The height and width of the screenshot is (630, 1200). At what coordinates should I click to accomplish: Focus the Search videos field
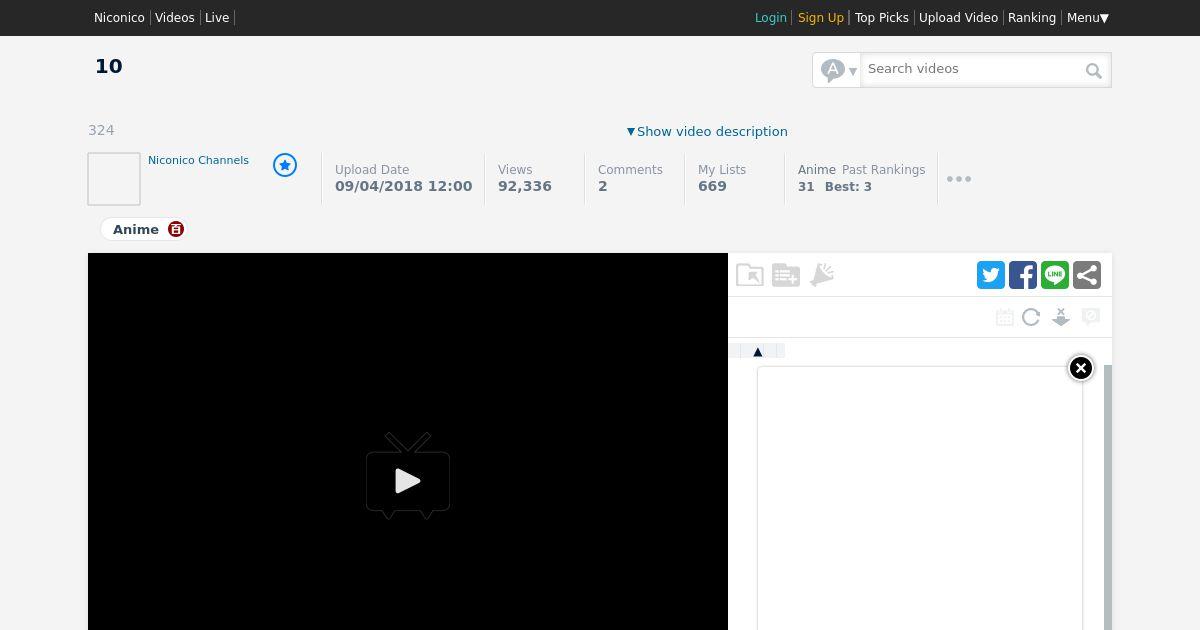pos(972,69)
